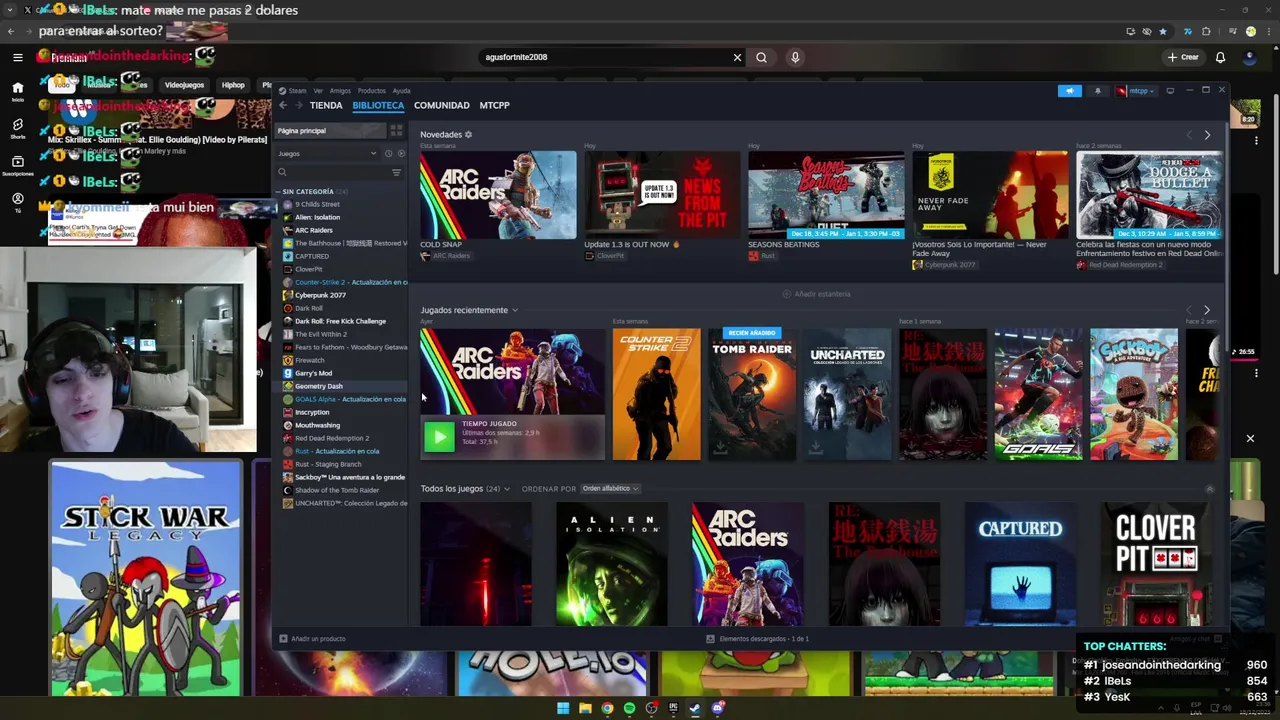Screen dimensions: 1280x720
Task: Open Cyberpunk 2077 tag under Never Fade Away
Action: 944,265
